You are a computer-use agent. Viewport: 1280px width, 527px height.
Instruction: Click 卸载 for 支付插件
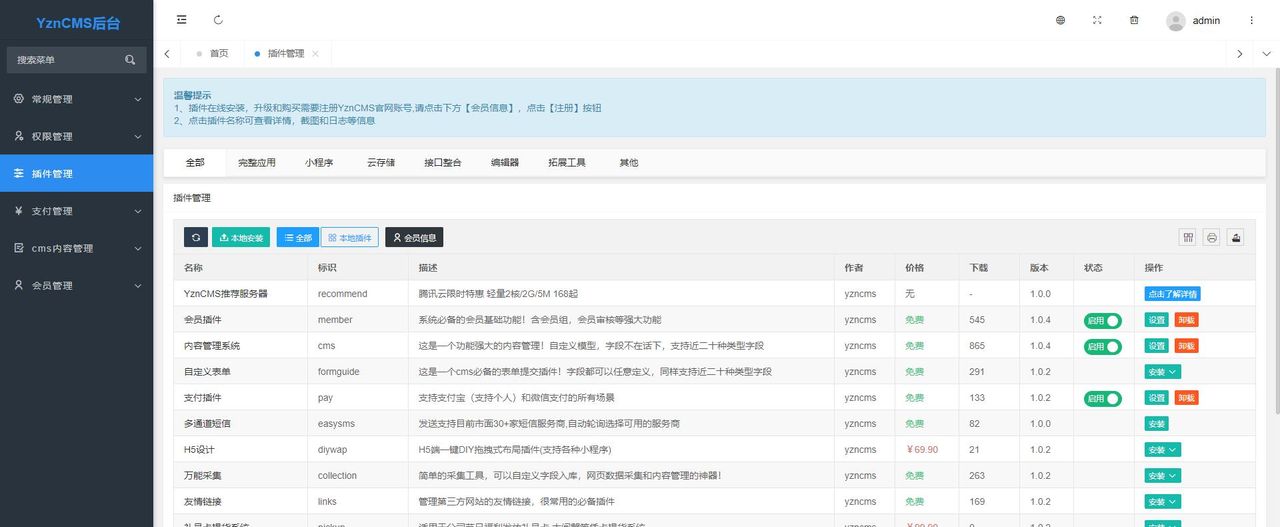click(x=1186, y=398)
